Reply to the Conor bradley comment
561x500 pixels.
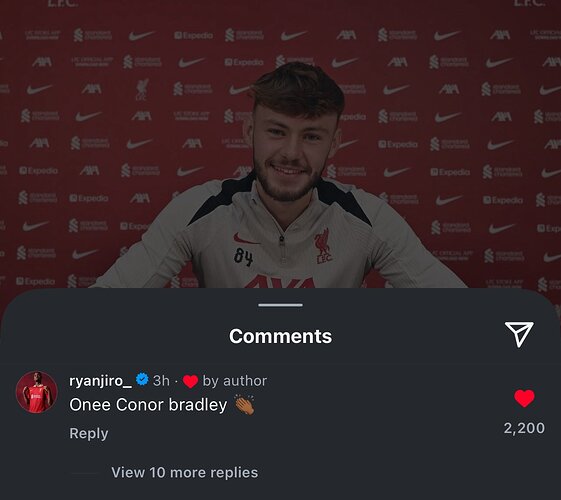[x=89, y=433]
